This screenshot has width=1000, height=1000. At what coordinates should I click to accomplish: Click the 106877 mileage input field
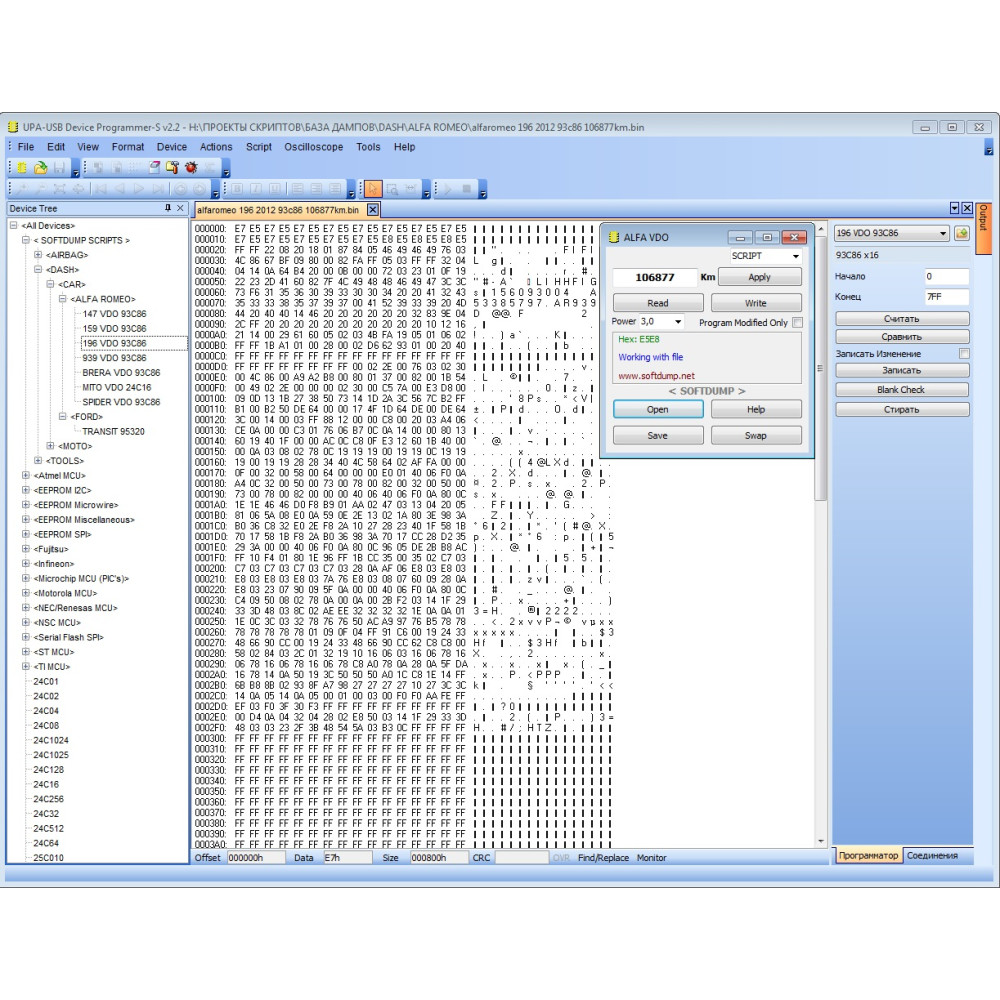point(655,277)
